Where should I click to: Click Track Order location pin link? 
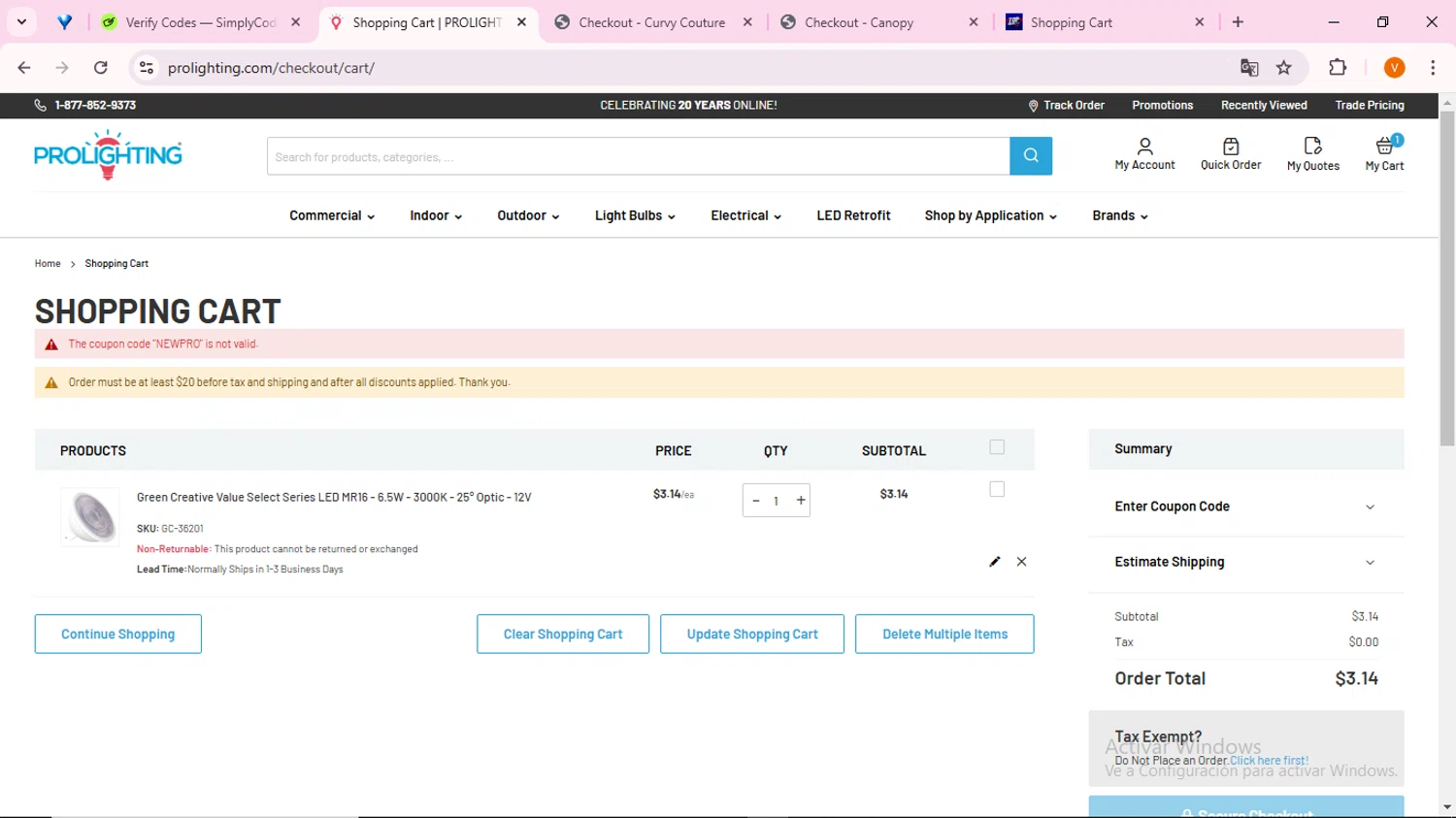(1066, 105)
